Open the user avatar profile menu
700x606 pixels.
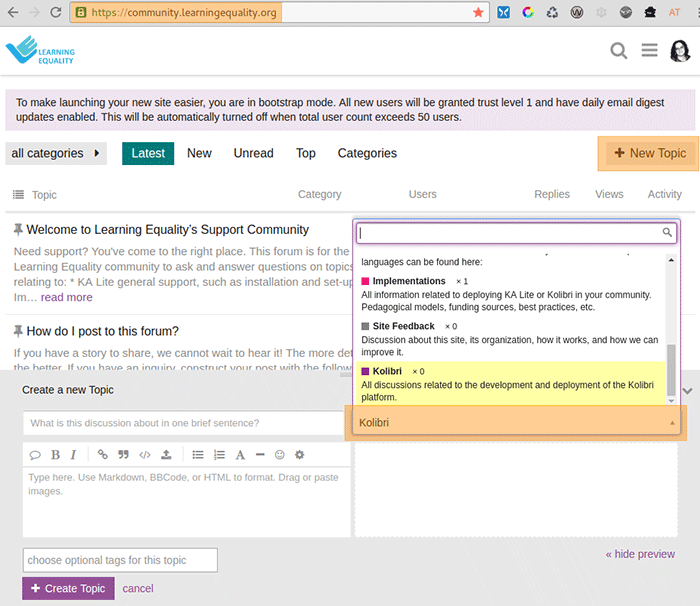click(x=680, y=50)
